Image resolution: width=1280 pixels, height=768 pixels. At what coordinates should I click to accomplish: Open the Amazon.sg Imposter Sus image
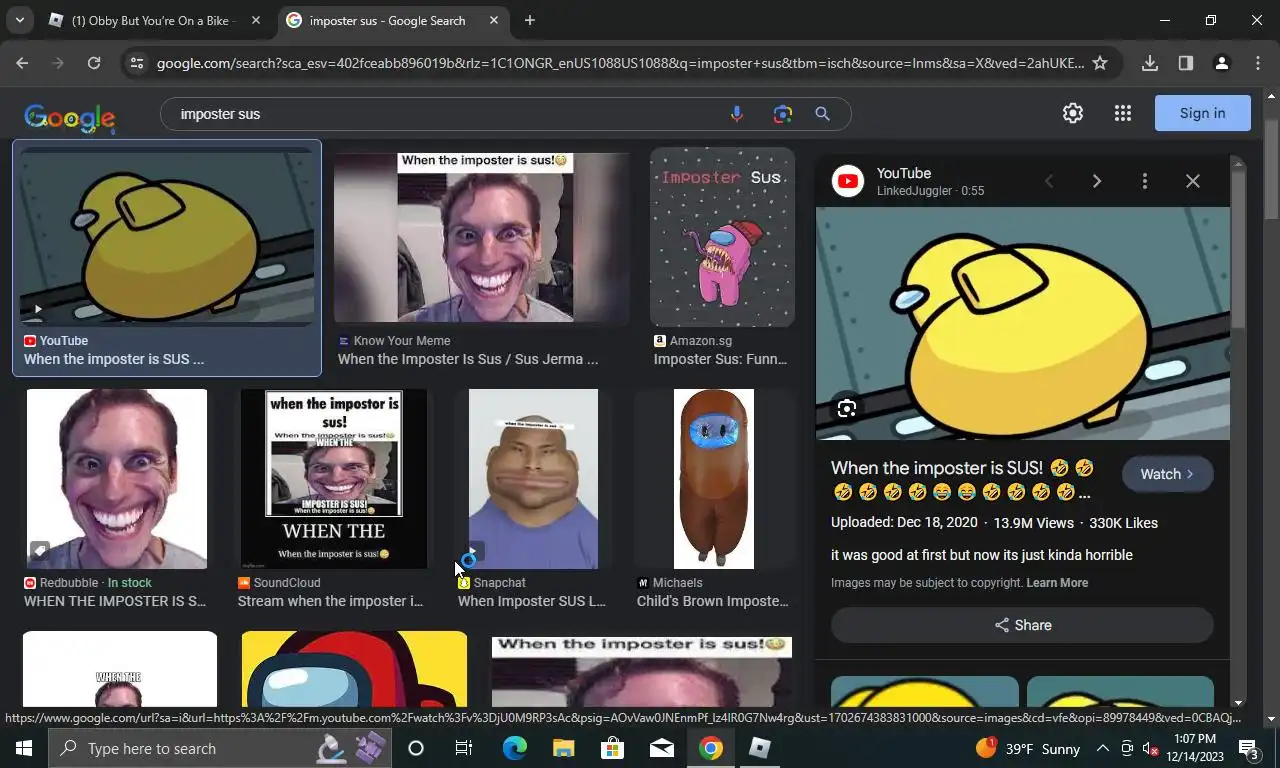[722, 237]
